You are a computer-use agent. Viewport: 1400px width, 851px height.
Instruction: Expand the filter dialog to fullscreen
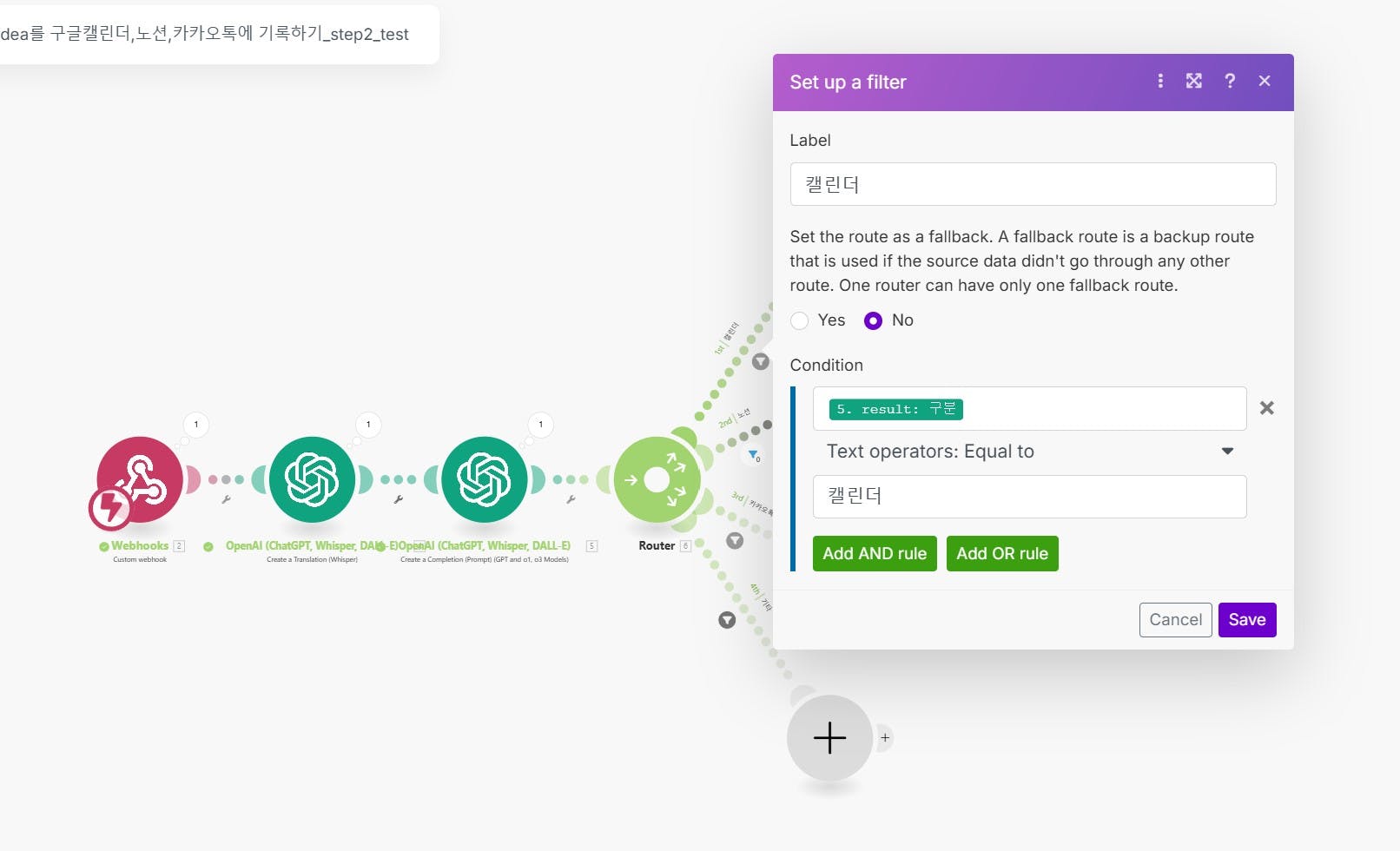coord(1194,81)
